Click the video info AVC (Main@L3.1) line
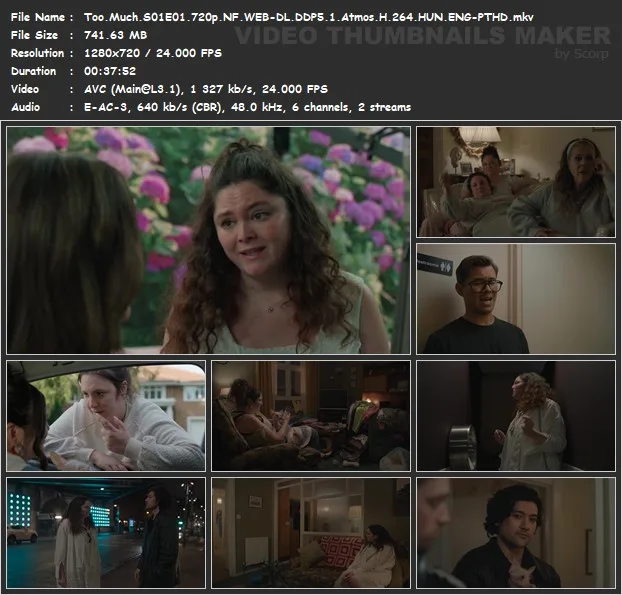Image resolution: width=622 pixels, height=595 pixels. click(x=206, y=89)
